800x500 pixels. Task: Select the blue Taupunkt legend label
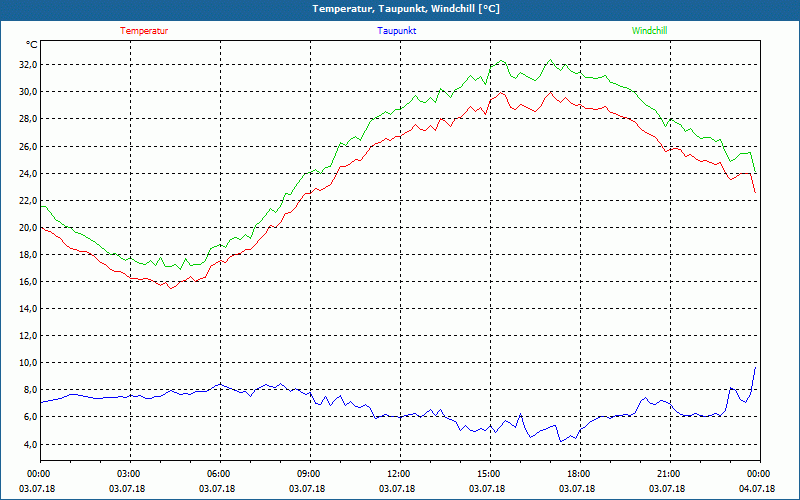coord(396,31)
